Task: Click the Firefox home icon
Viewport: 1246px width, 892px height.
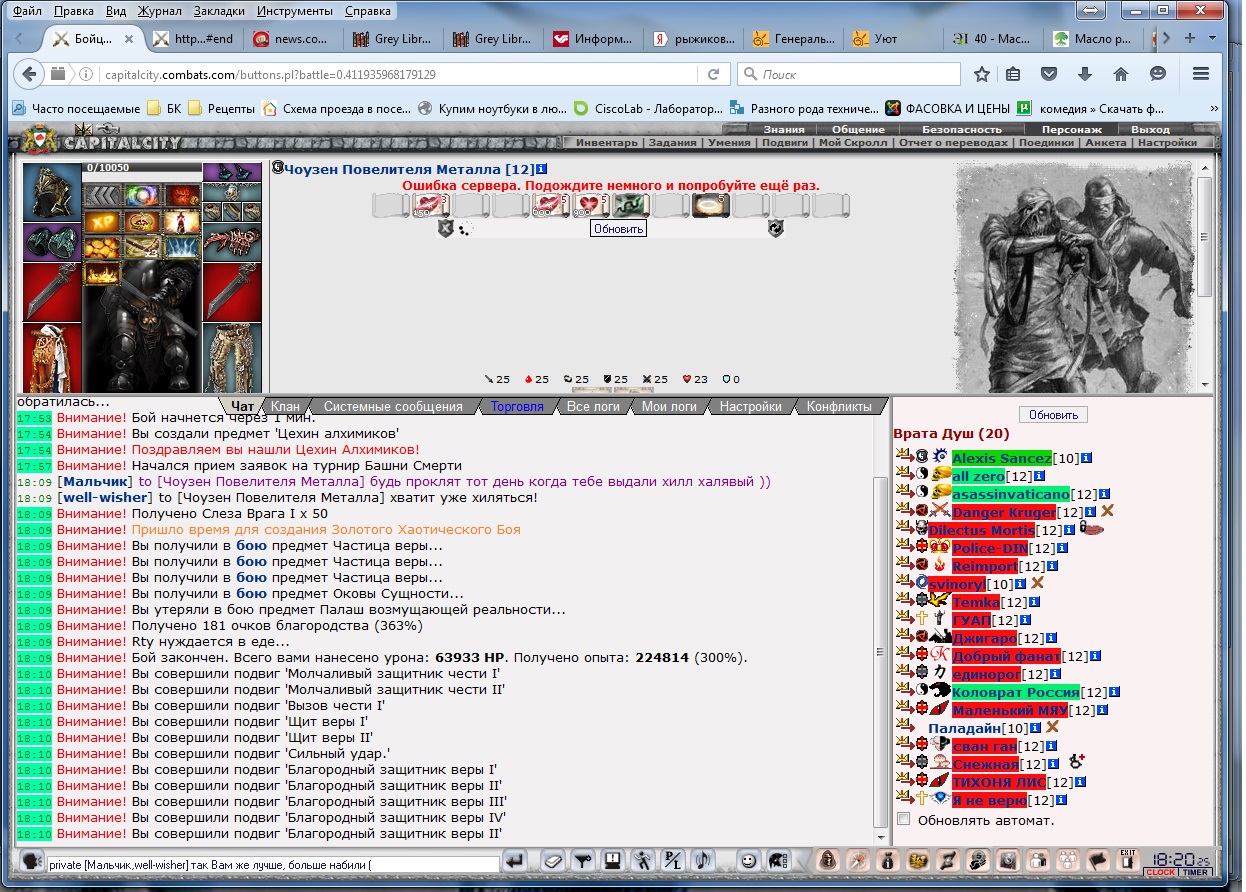Action: click(1121, 74)
